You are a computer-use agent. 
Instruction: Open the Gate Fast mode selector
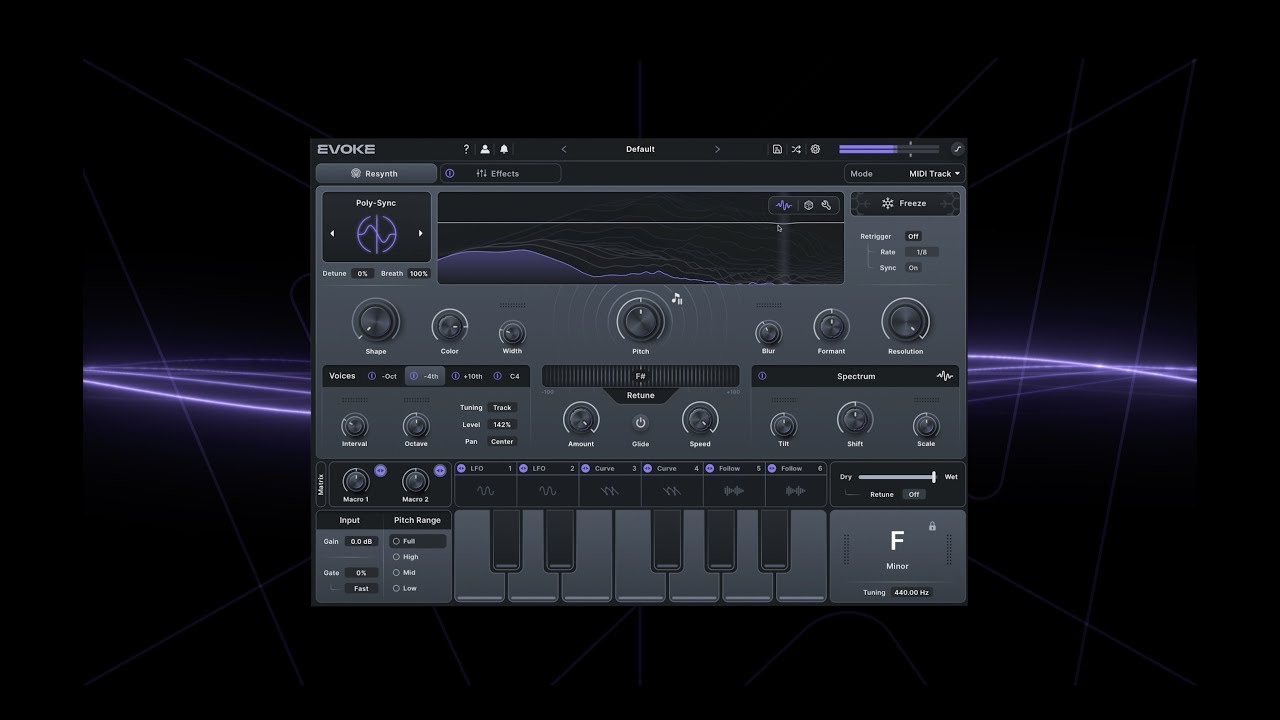tap(361, 588)
